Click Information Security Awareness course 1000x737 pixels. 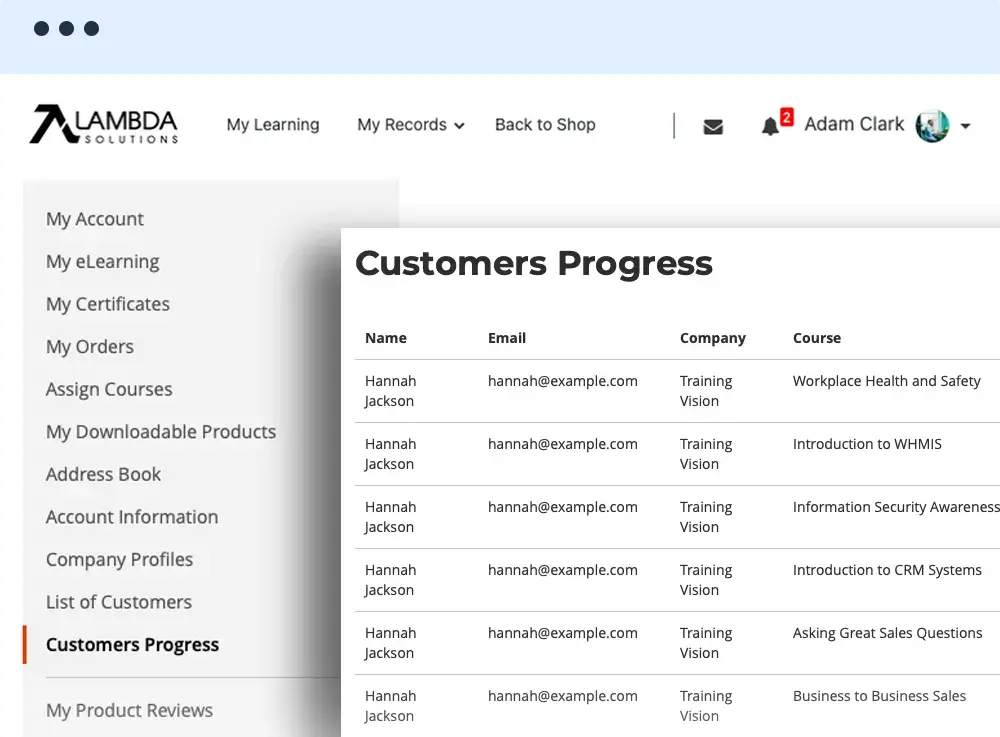896,507
